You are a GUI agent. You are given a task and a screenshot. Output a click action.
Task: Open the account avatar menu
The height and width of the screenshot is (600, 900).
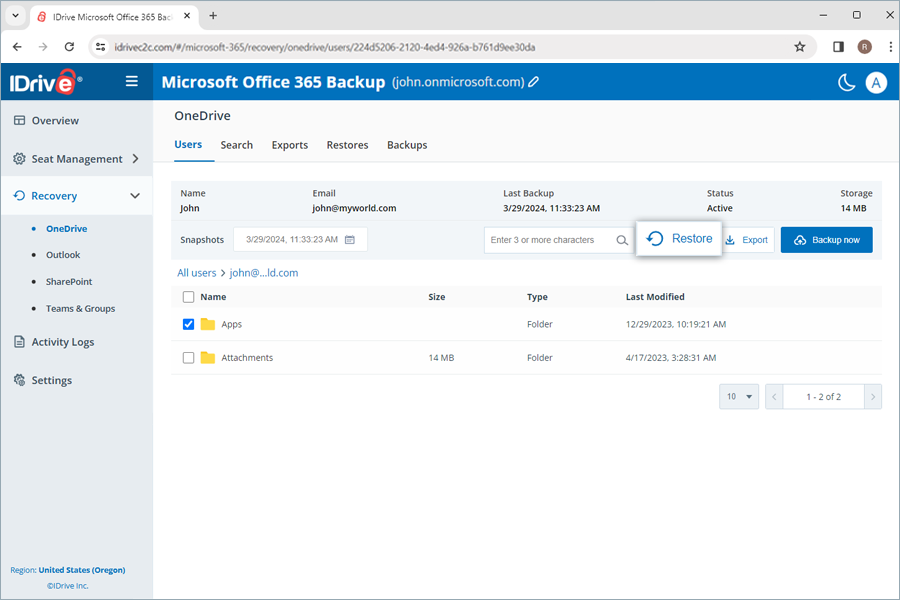click(877, 83)
